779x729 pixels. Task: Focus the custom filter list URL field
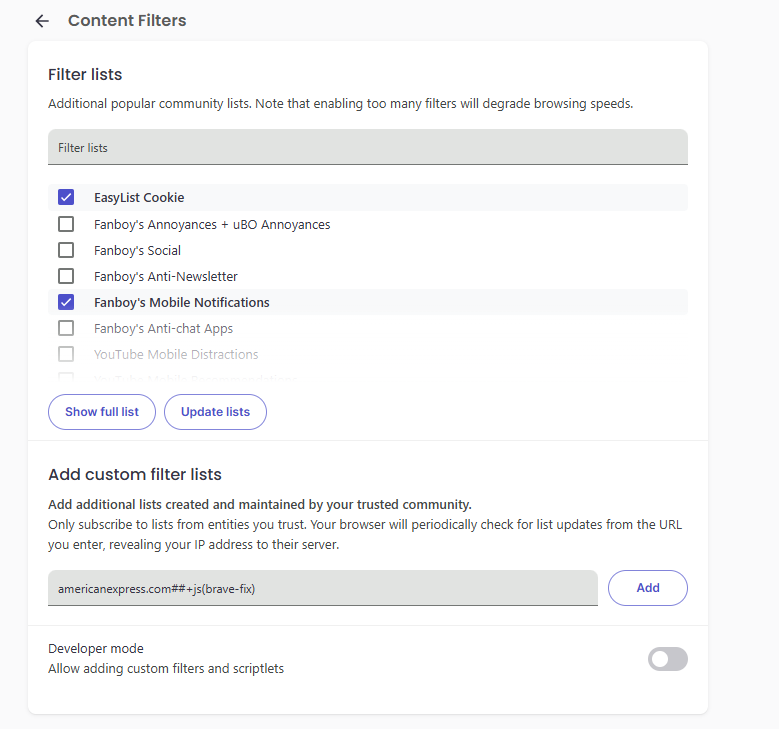click(x=322, y=588)
